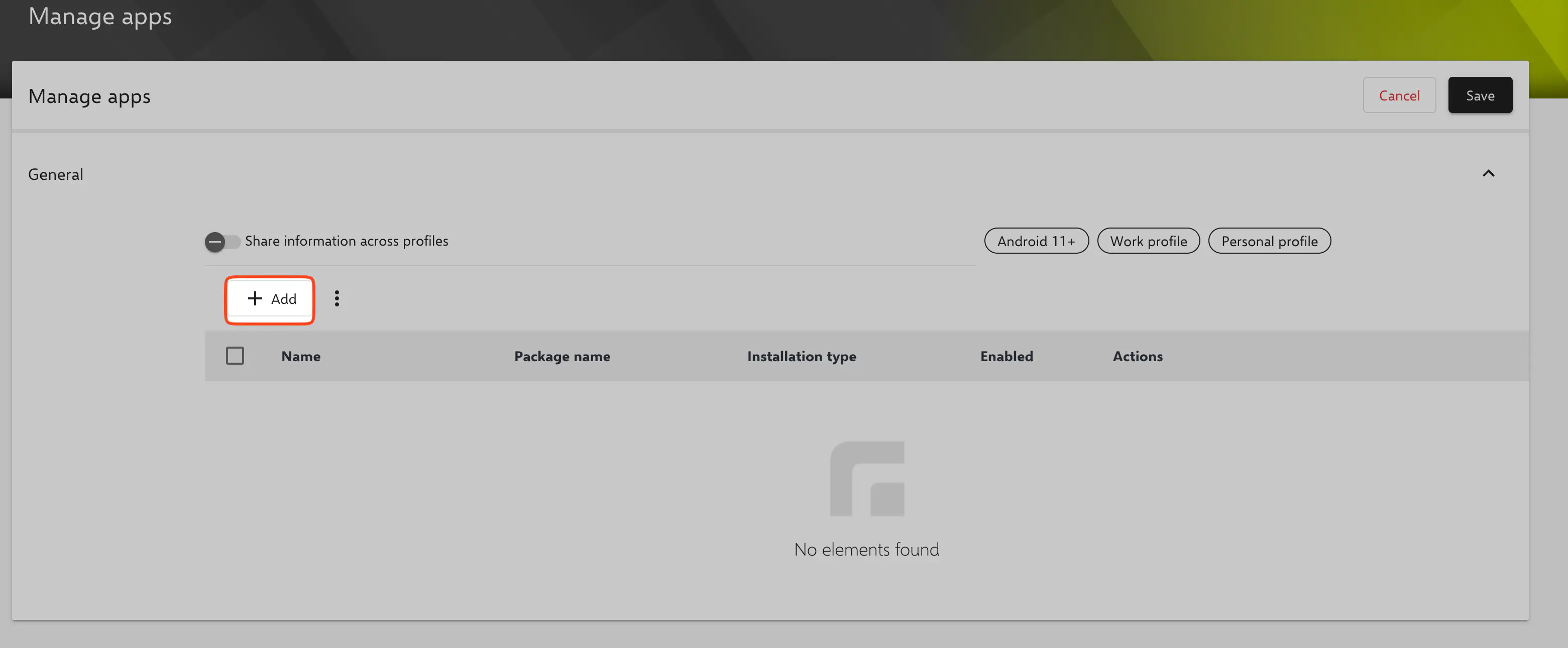Click the Installation type column header
This screenshot has width=1568, height=648.
[801, 356]
